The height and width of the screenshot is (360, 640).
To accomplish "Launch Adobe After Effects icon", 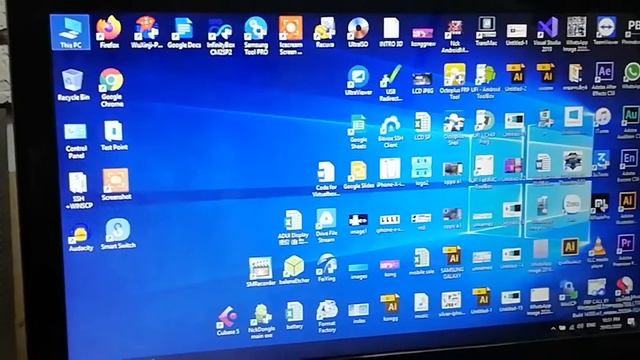I will tap(604, 79).
